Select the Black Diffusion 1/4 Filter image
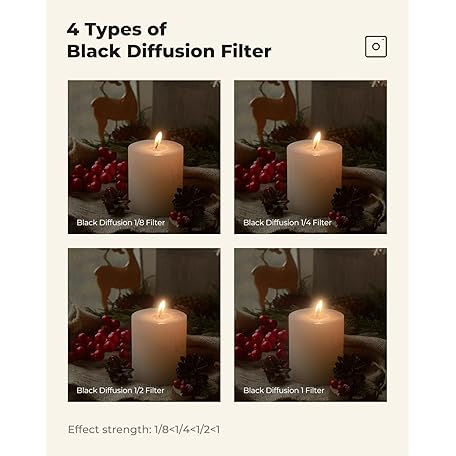Viewport: 456px width, 456px height. pos(310,157)
